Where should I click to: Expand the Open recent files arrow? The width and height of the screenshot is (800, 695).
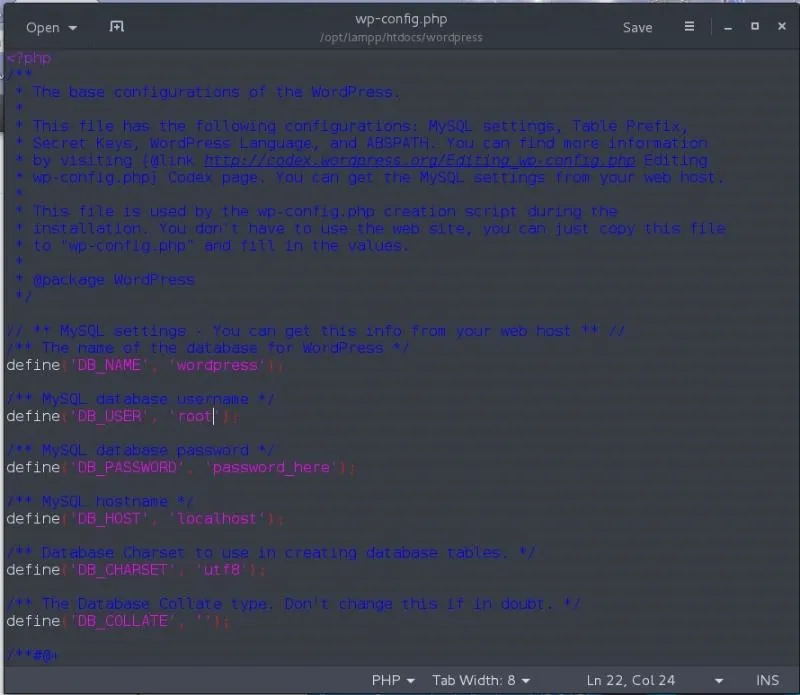pos(73,28)
